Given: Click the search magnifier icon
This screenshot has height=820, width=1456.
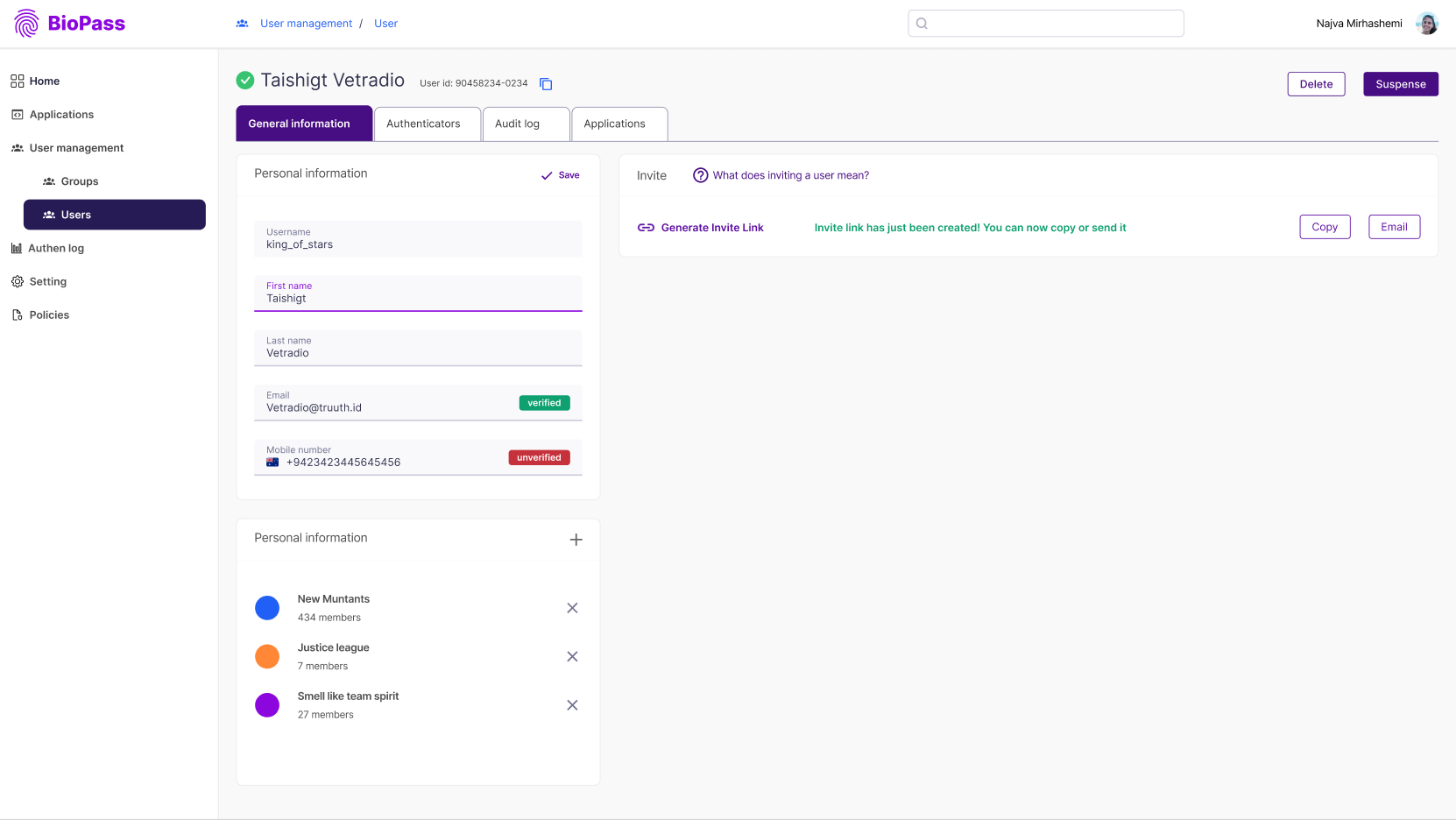Looking at the screenshot, I should [922, 24].
